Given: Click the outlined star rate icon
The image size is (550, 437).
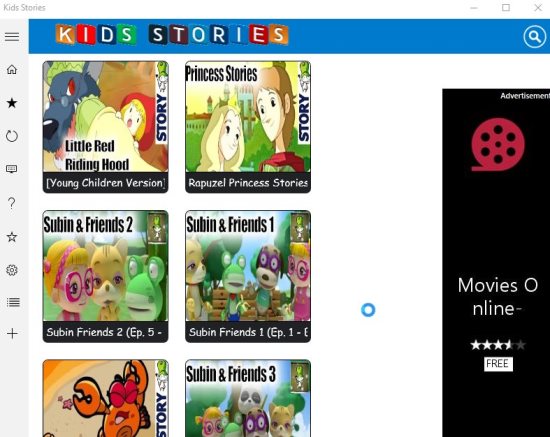Looking at the screenshot, I should tap(12, 237).
